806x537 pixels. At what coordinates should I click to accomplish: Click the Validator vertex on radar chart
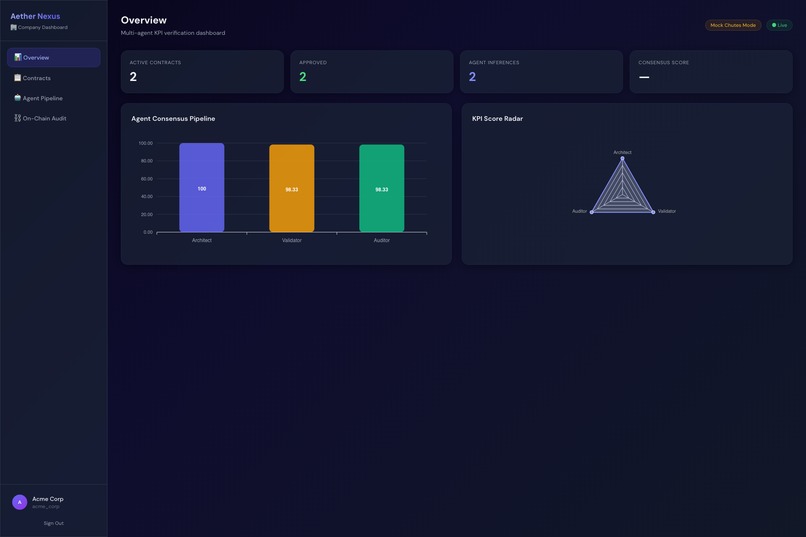click(653, 212)
